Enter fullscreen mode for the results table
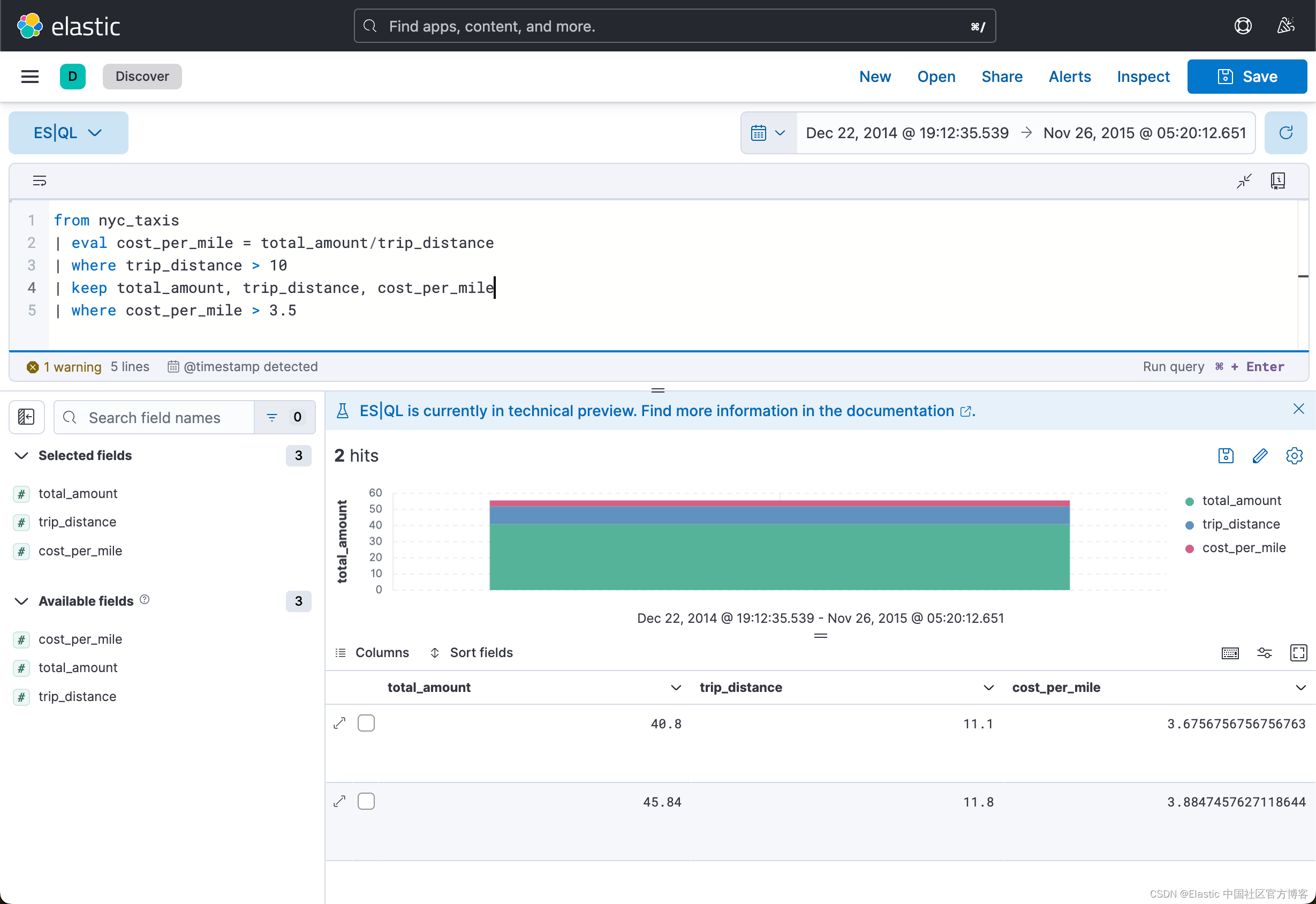 pyautogui.click(x=1299, y=652)
